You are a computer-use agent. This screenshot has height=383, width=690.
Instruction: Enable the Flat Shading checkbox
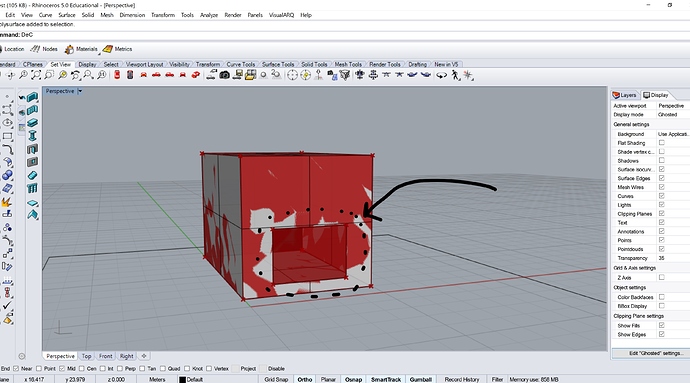[661, 143]
